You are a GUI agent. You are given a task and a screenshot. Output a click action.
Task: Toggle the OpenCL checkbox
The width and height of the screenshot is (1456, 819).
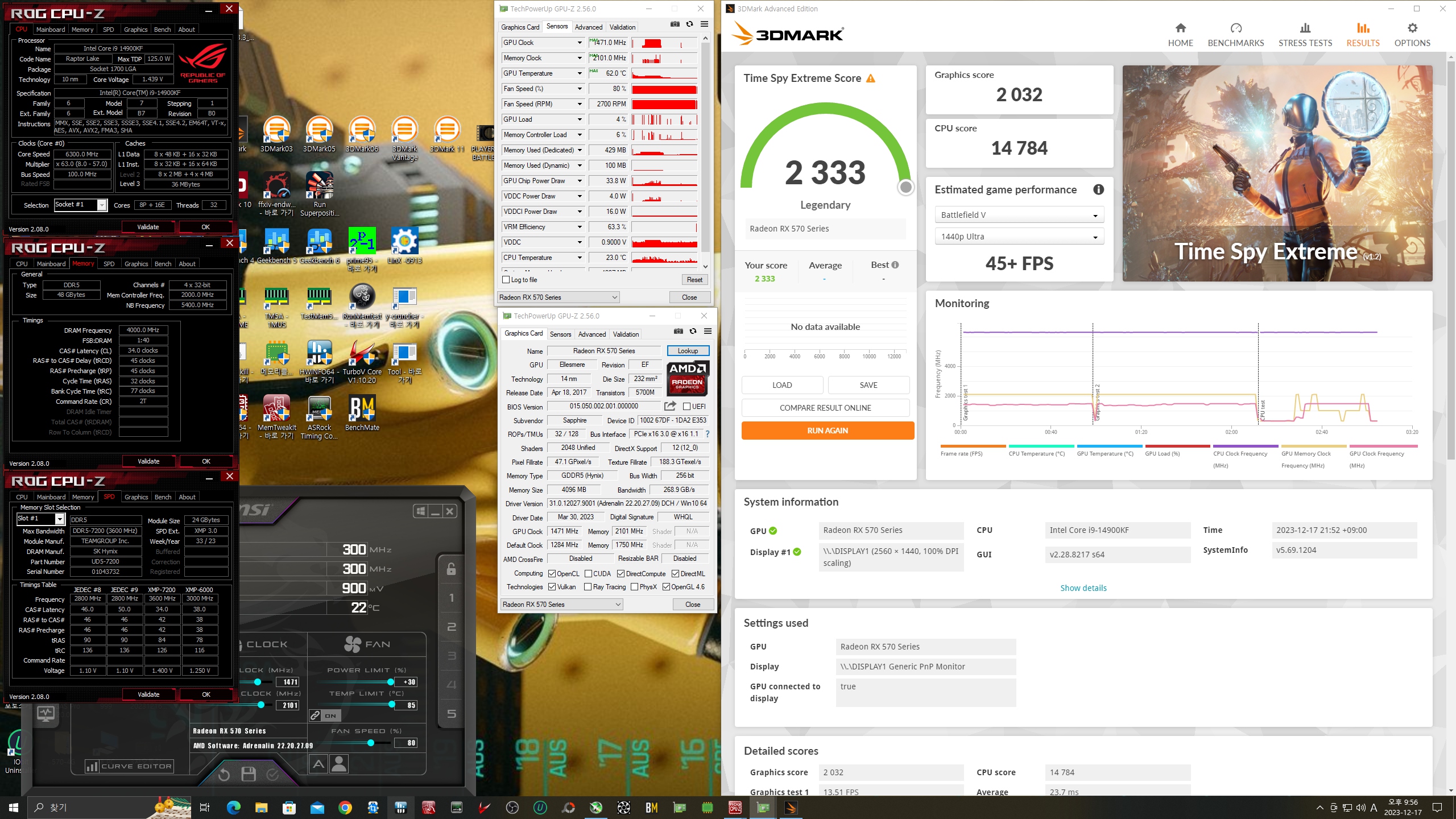click(x=552, y=574)
